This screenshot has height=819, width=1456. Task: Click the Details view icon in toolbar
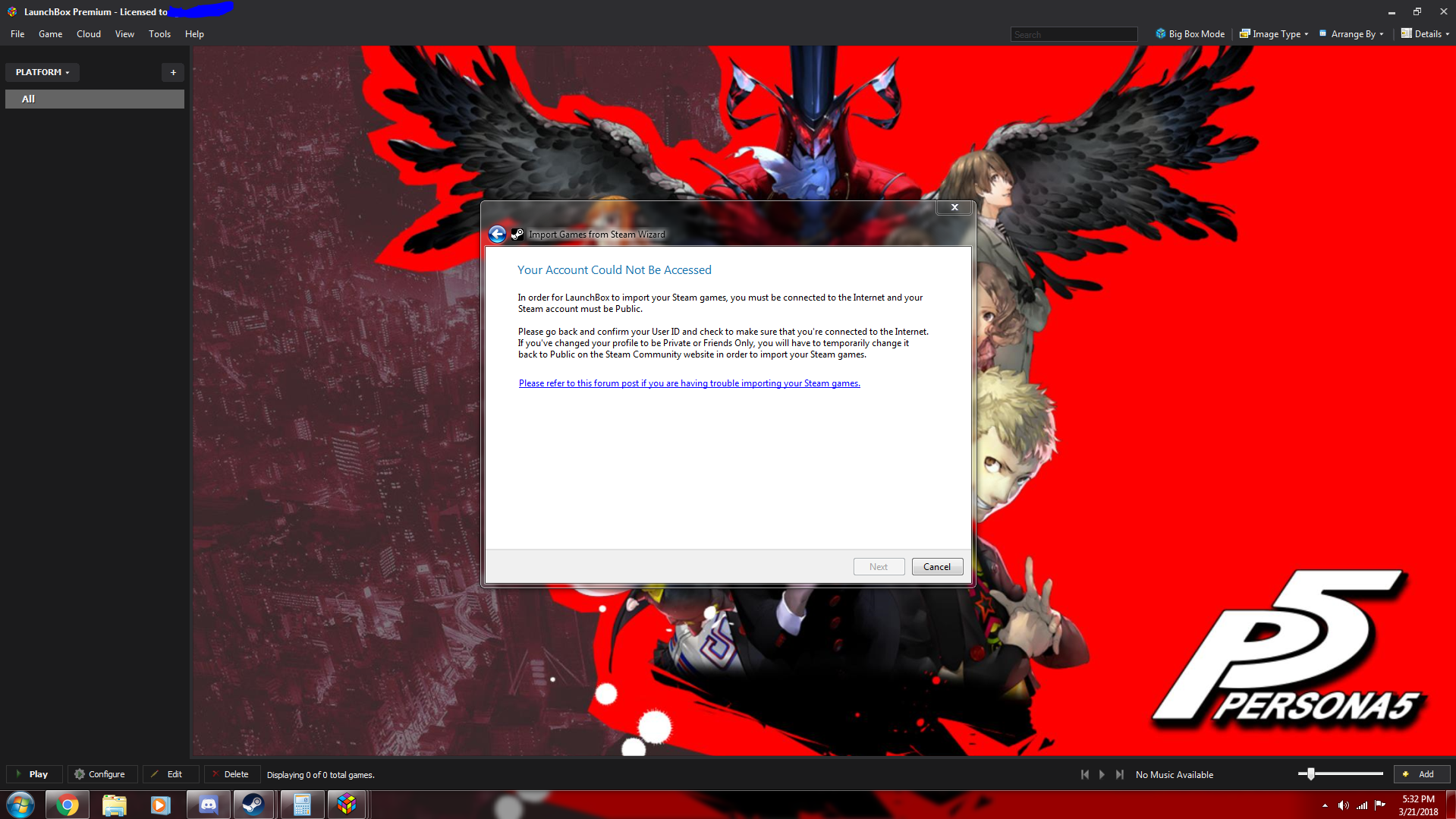click(1406, 33)
